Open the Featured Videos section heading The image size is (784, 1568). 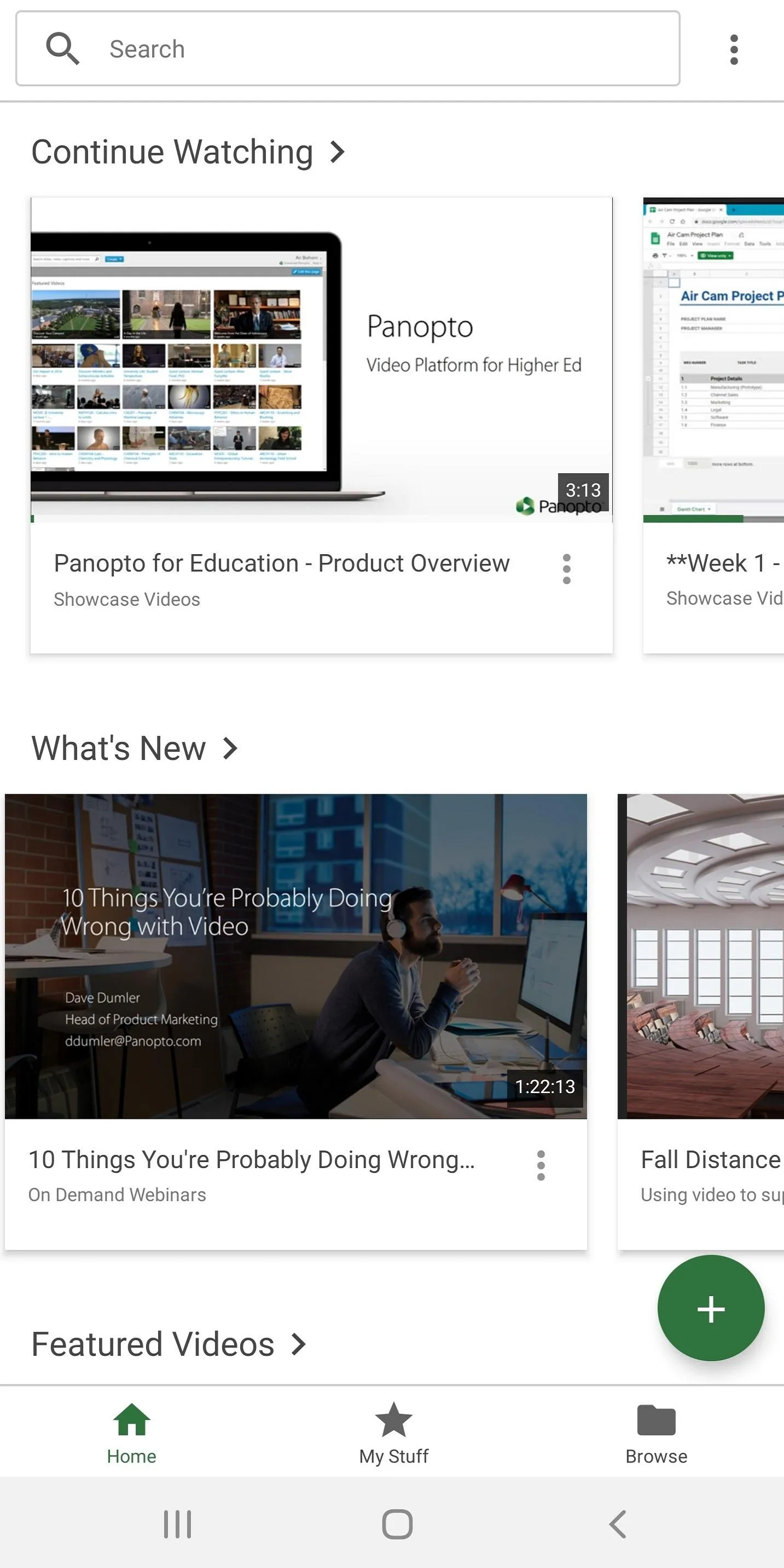click(153, 1344)
